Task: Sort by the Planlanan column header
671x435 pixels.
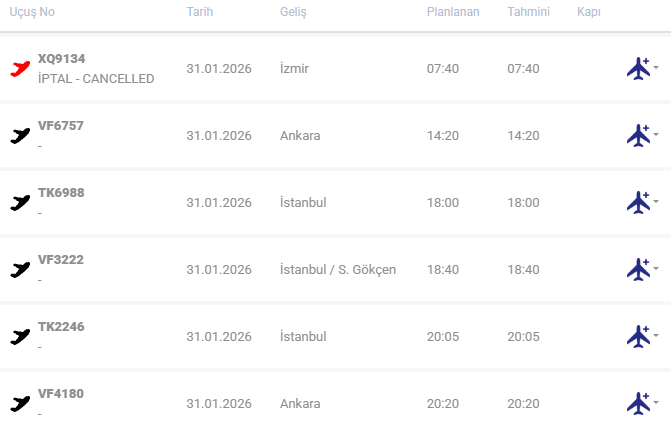Action: [x=453, y=12]
